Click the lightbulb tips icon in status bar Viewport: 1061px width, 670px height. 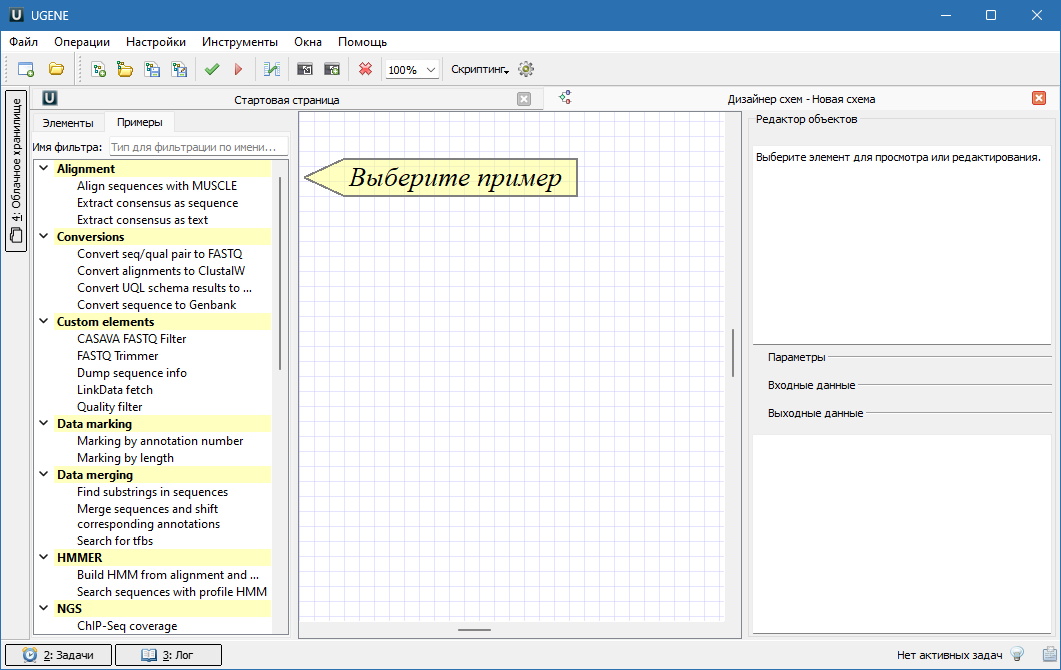pyautogui.click(x=1016, y=654)
